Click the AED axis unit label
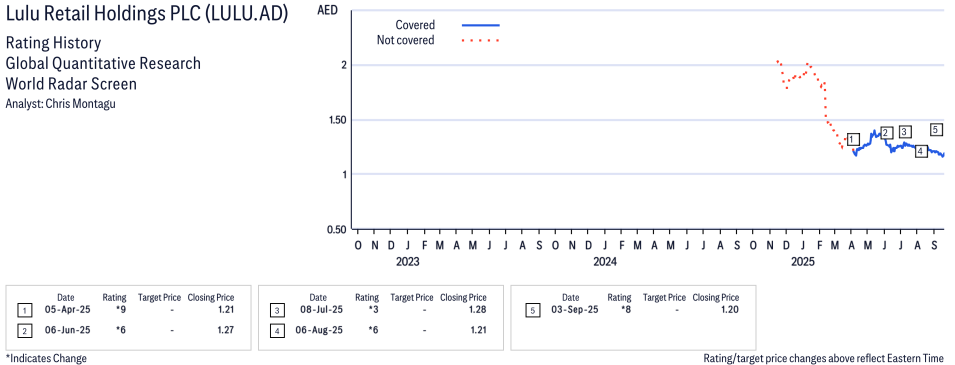Viewport: 955px width, 365px height. pyautogui.click(x=327, y=10)
